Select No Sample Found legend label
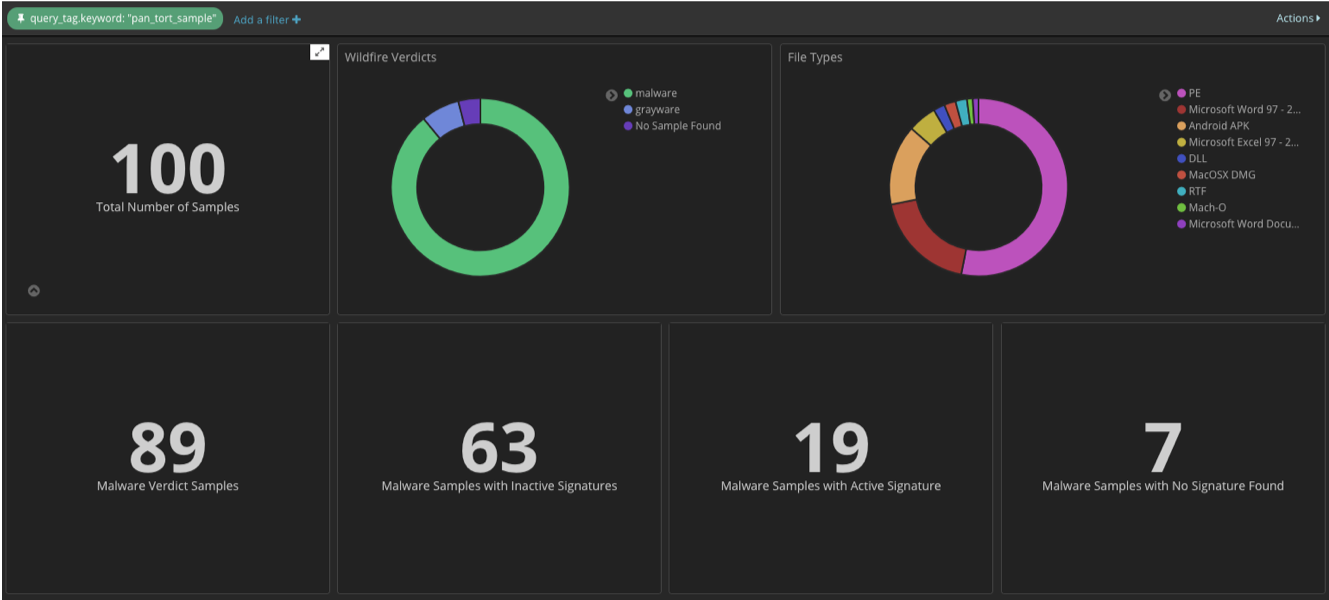 tap(678, 126)
